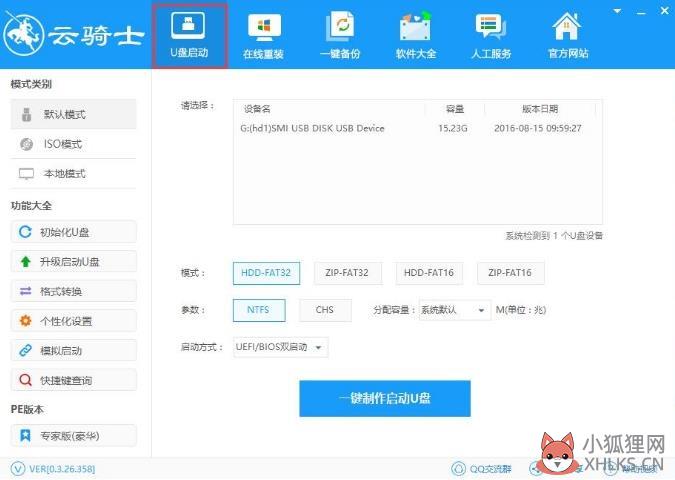Open 快捷键查询 function
Viewport: 675px width, 480px height.
coord(73,380)
